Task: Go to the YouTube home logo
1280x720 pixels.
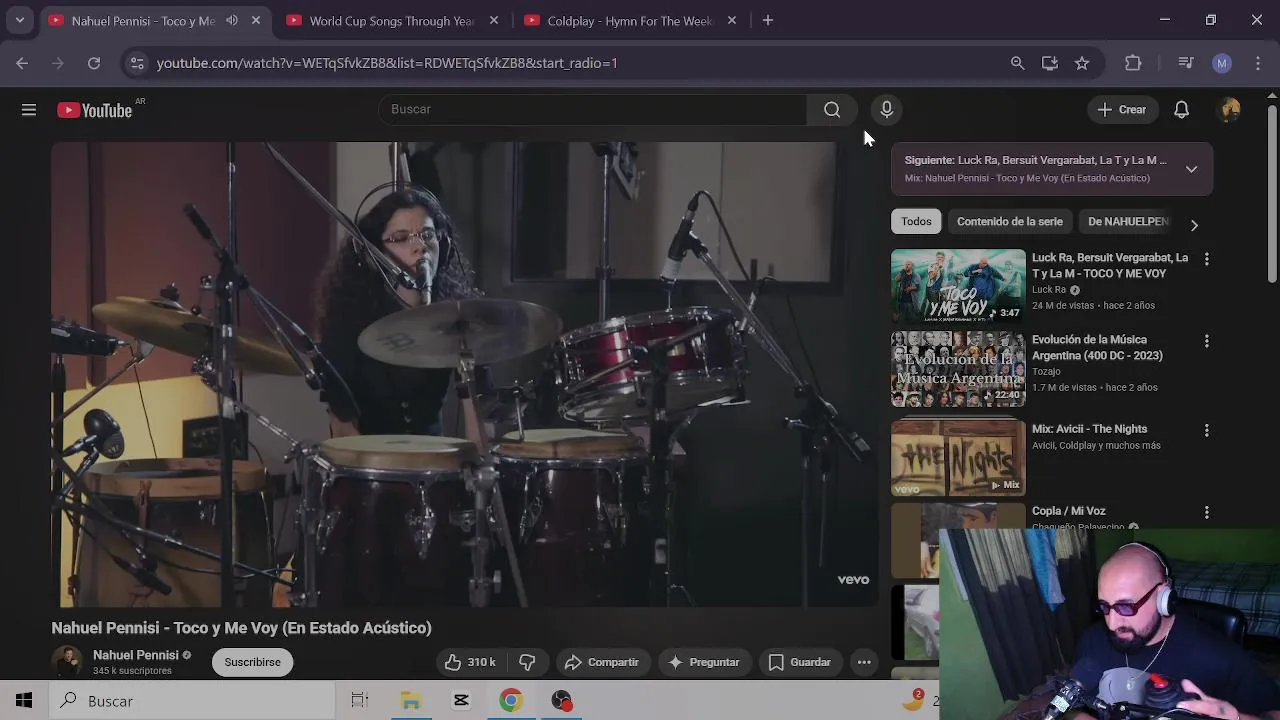Action: [x=95, y=110]
